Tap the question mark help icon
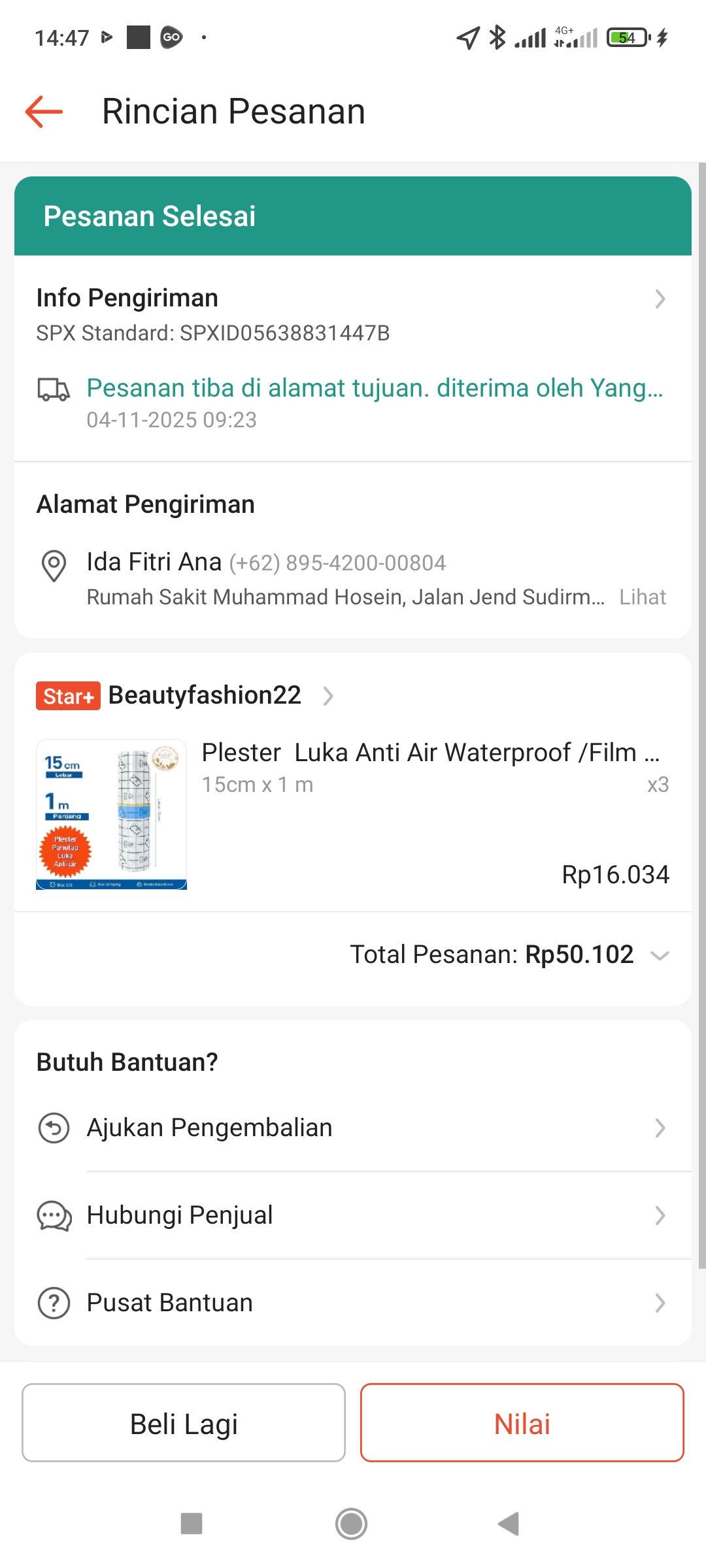The image size is (706, 1568). coord(54,1303)
